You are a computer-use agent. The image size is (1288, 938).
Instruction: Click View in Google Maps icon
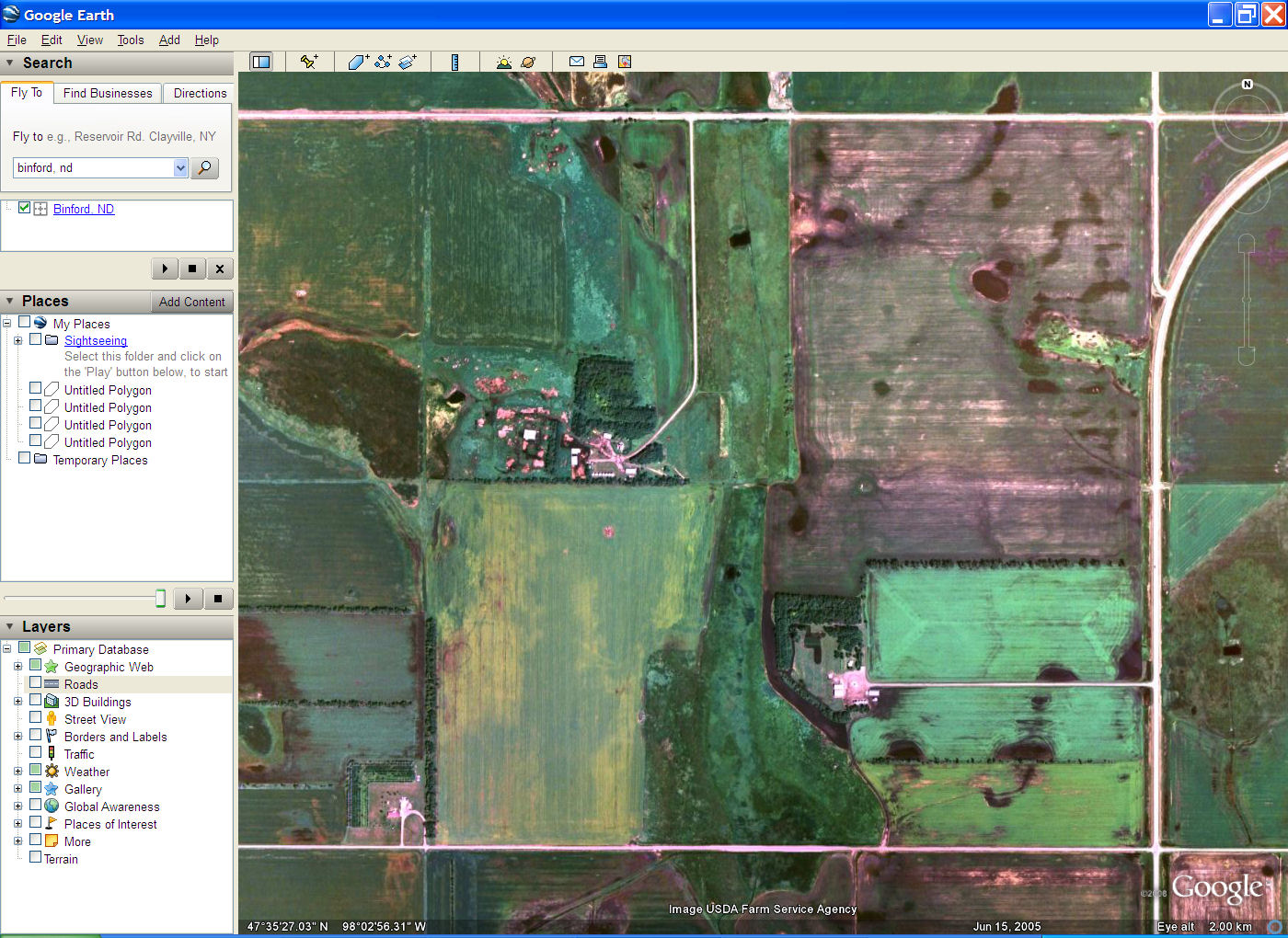pyautogui.click(x=625, y=62)
